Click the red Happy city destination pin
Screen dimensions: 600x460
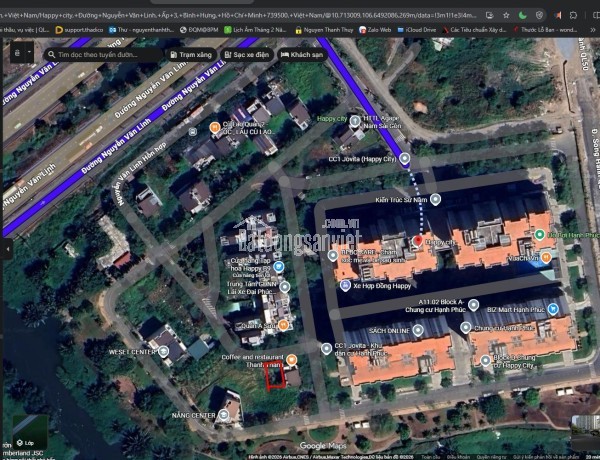coord(418,241)
